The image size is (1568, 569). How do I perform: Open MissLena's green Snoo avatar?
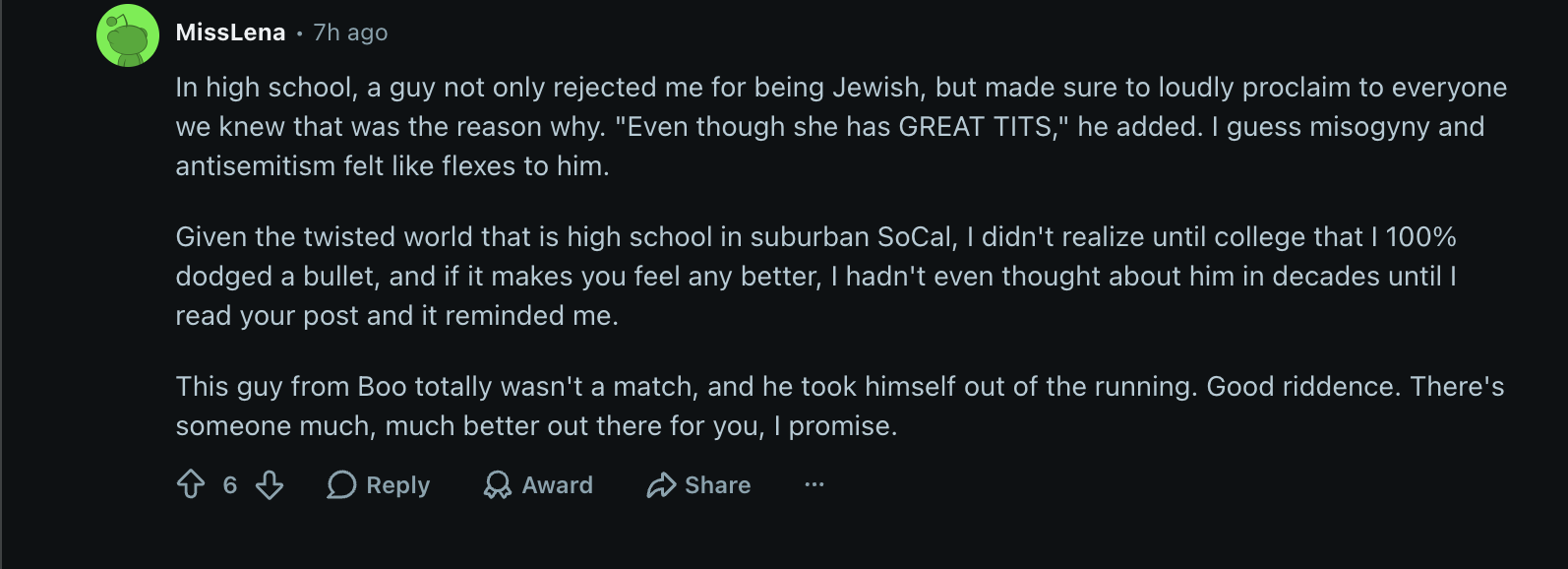(128, 35)
